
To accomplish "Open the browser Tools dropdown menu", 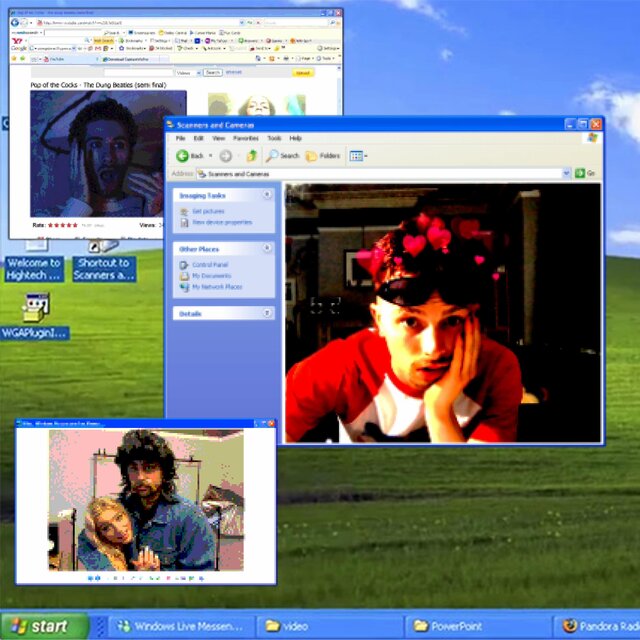I will coord(327,59).
